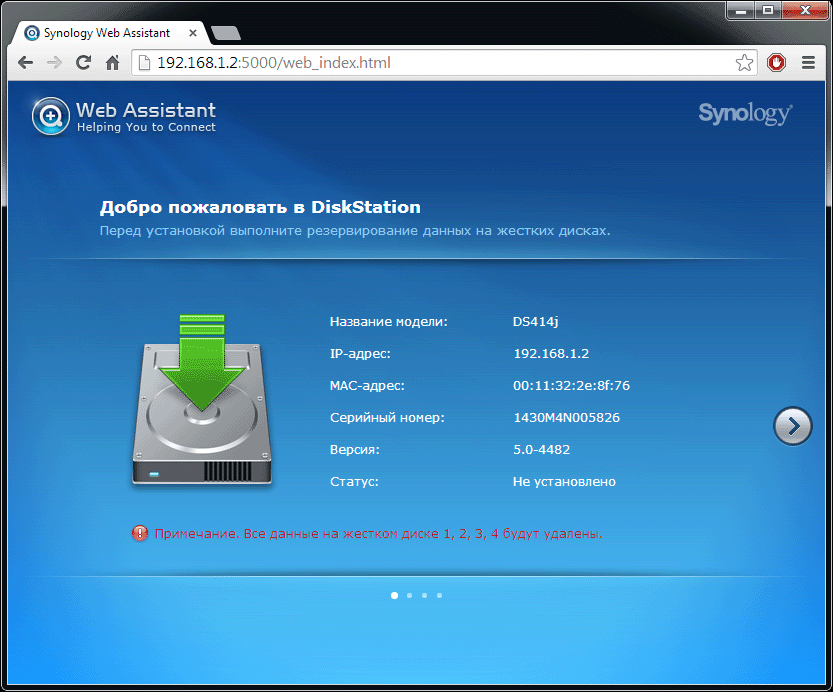Minimize the browser window

tap(741, 11)
